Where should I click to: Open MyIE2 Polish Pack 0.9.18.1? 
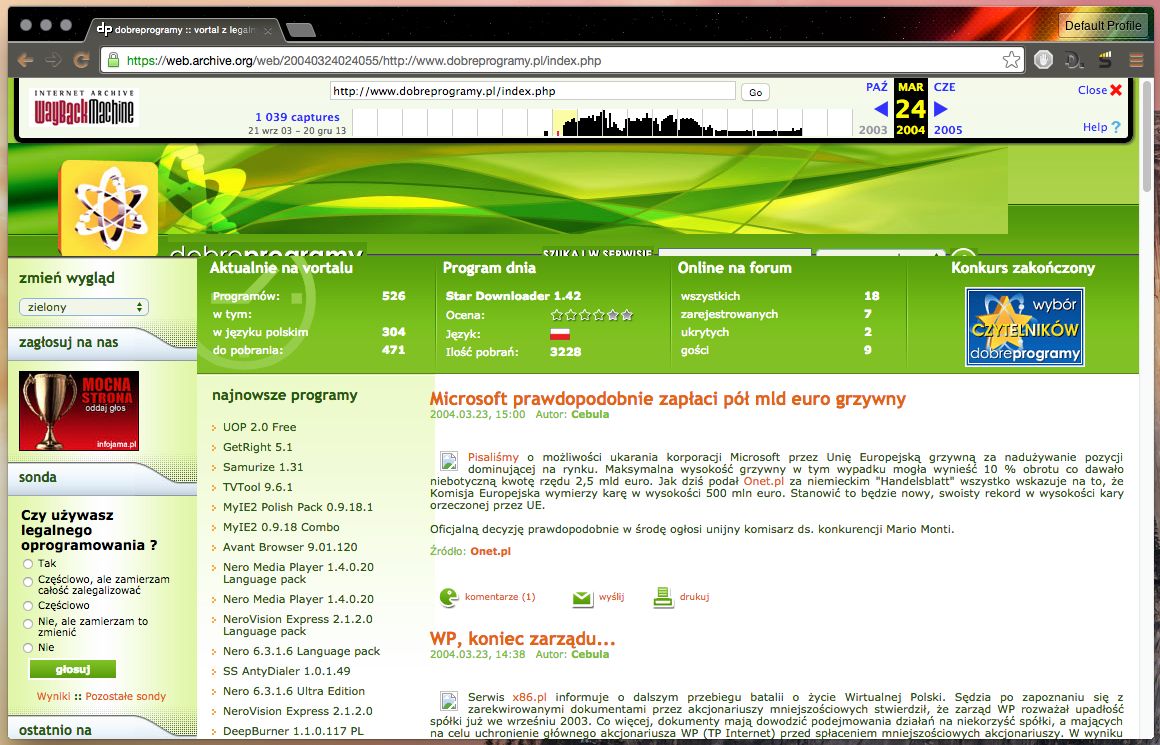(298, 507)
